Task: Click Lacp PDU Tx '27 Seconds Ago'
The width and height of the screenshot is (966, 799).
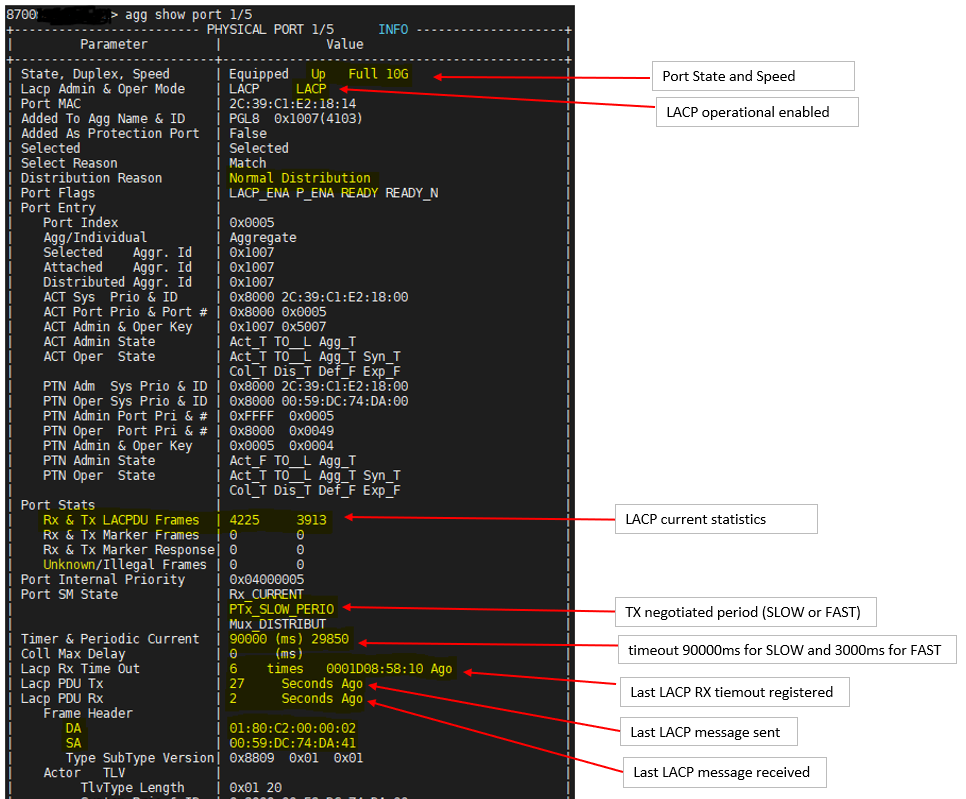Action: (296, 684)
